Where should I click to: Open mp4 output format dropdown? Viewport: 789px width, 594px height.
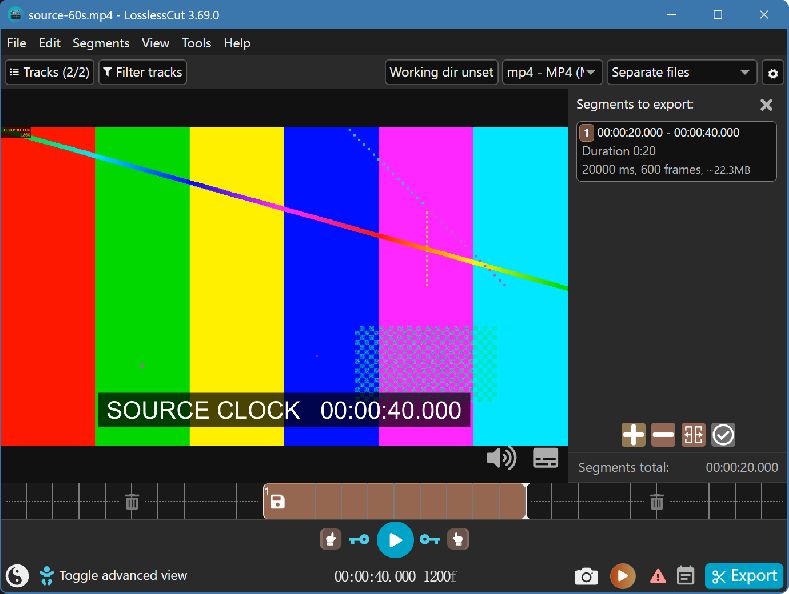coord(552,72)
